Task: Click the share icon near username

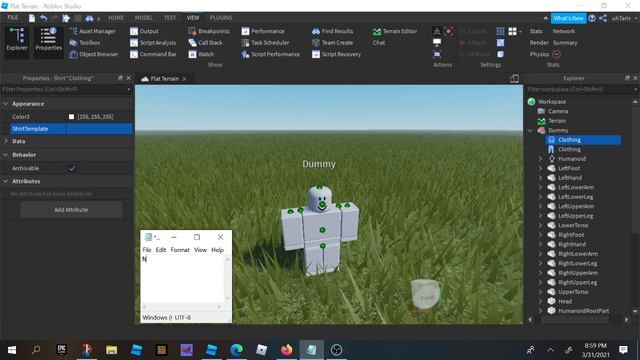Action: pyautogui.click(x=603, y=18)
